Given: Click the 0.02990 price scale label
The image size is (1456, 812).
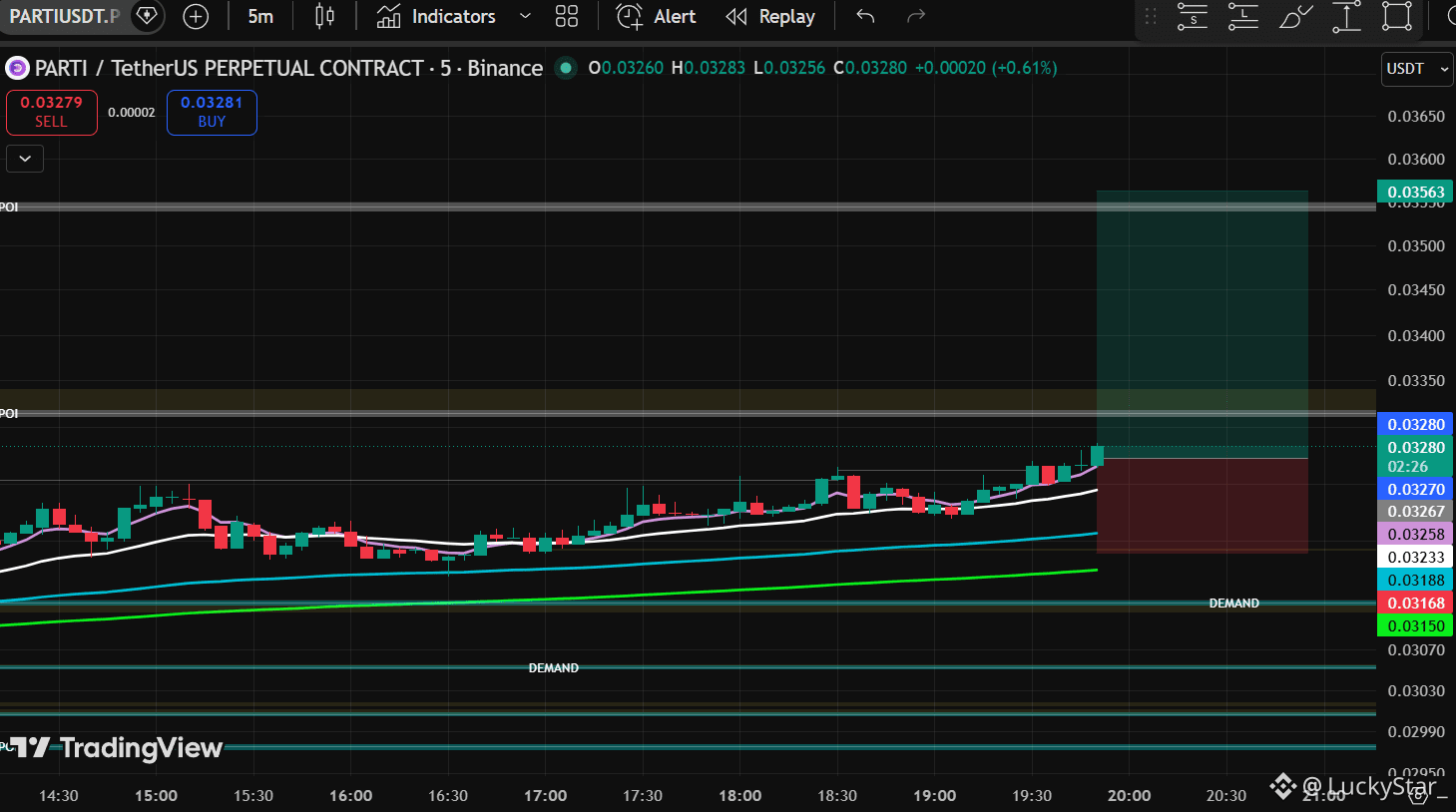Looking at the screenshot, I should point(1416,732).
